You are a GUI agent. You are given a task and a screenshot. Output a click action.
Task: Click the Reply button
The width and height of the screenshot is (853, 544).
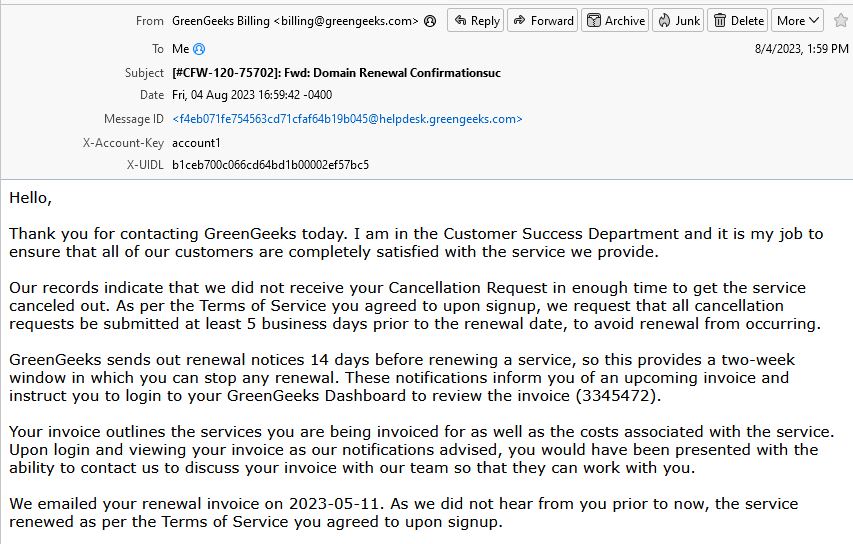[x=475, y=21]
